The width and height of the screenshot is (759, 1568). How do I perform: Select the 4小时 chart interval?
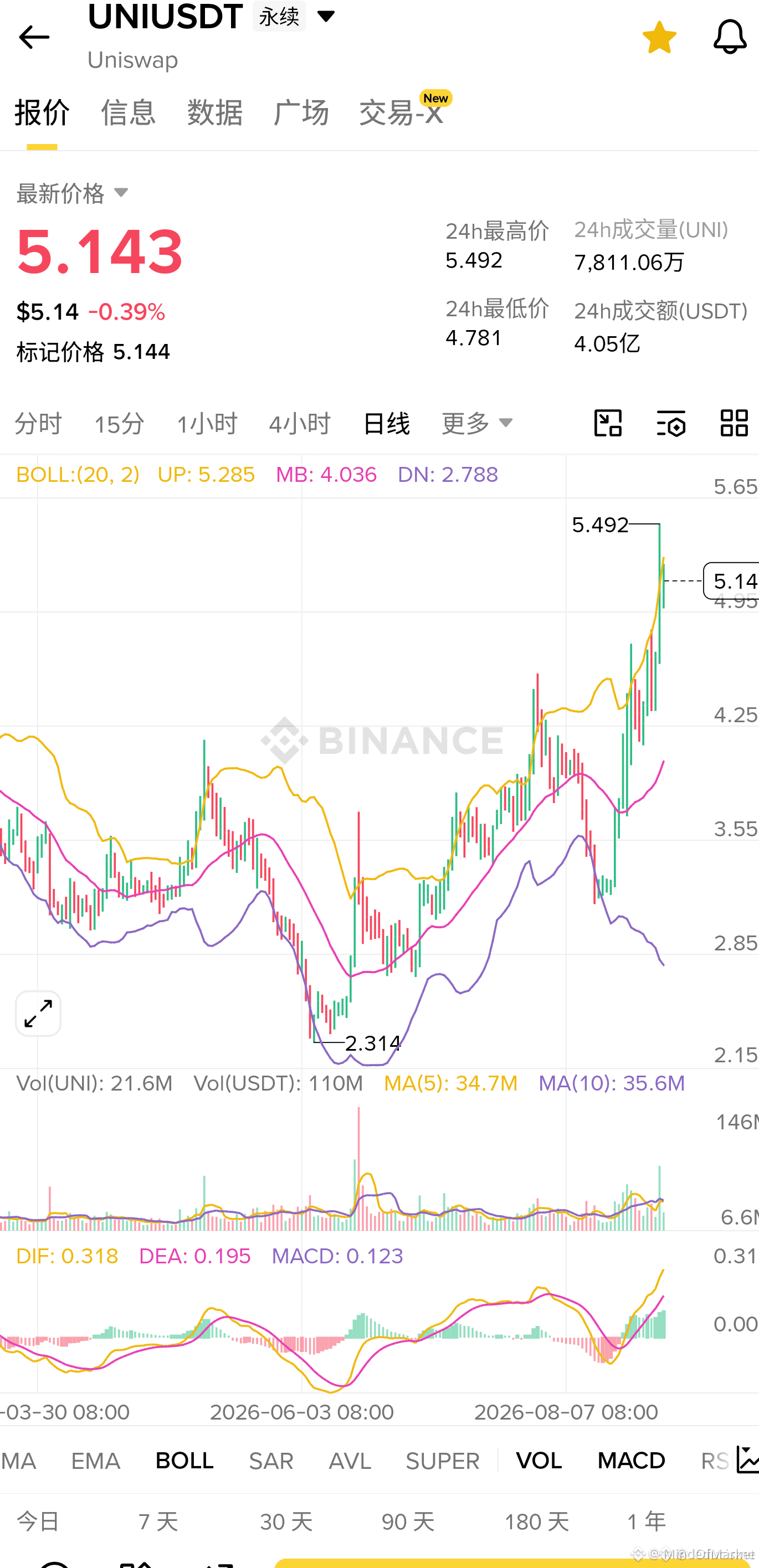pos(300,423)
